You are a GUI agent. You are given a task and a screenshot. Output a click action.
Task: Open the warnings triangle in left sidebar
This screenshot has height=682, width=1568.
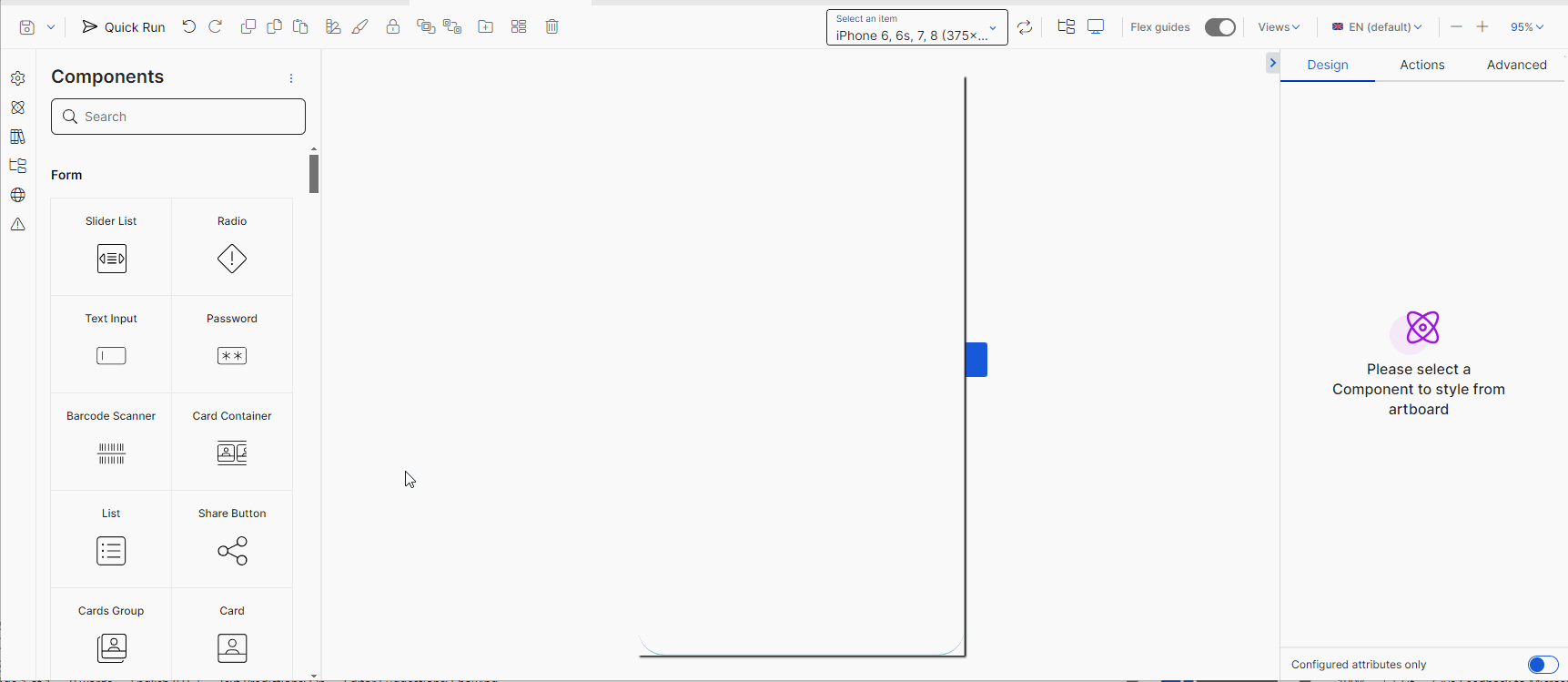coord(17,224)
